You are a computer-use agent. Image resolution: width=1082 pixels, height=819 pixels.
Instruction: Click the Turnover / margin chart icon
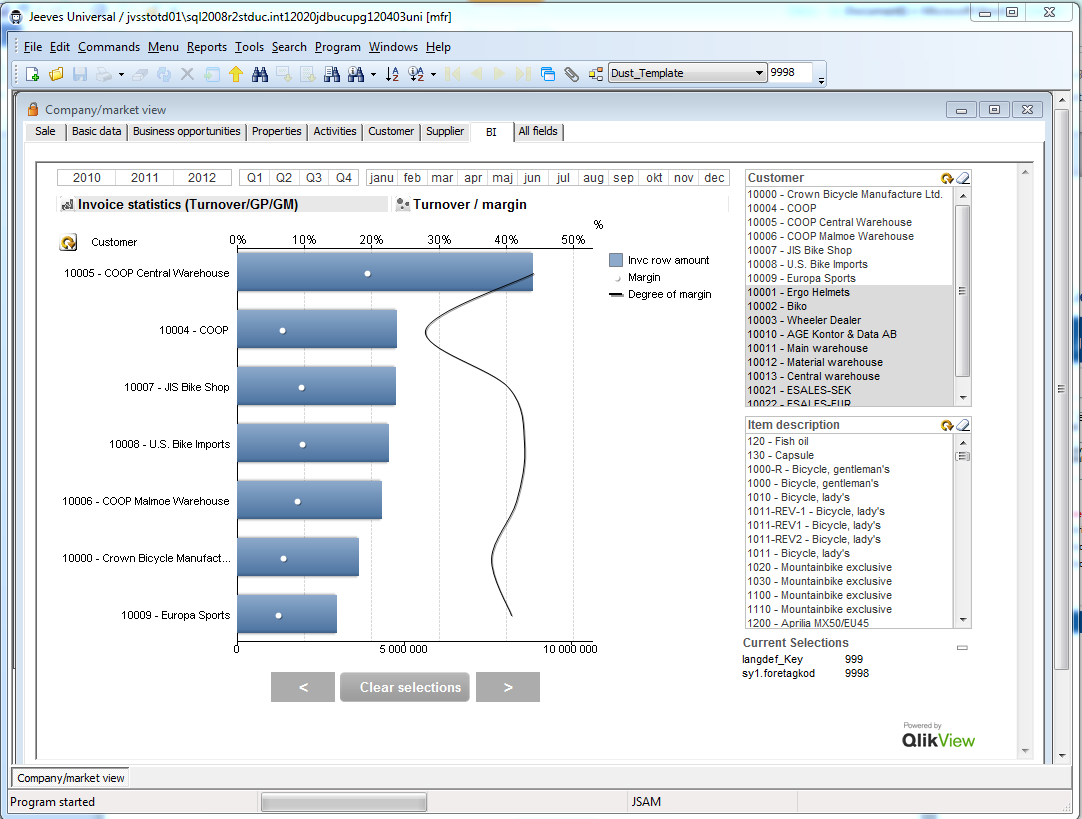pyautogui.click(x=402, y=204)
